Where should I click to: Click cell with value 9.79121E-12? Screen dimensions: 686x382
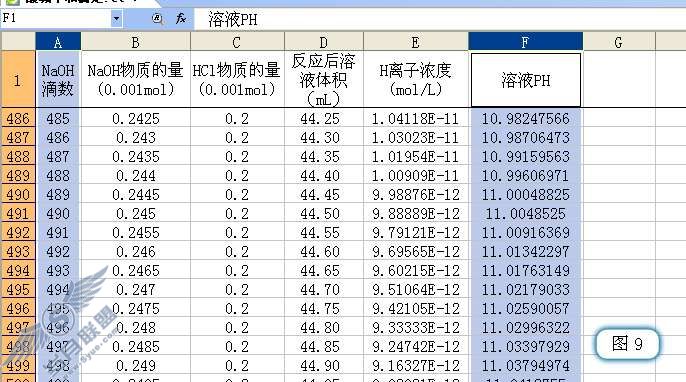416,232
